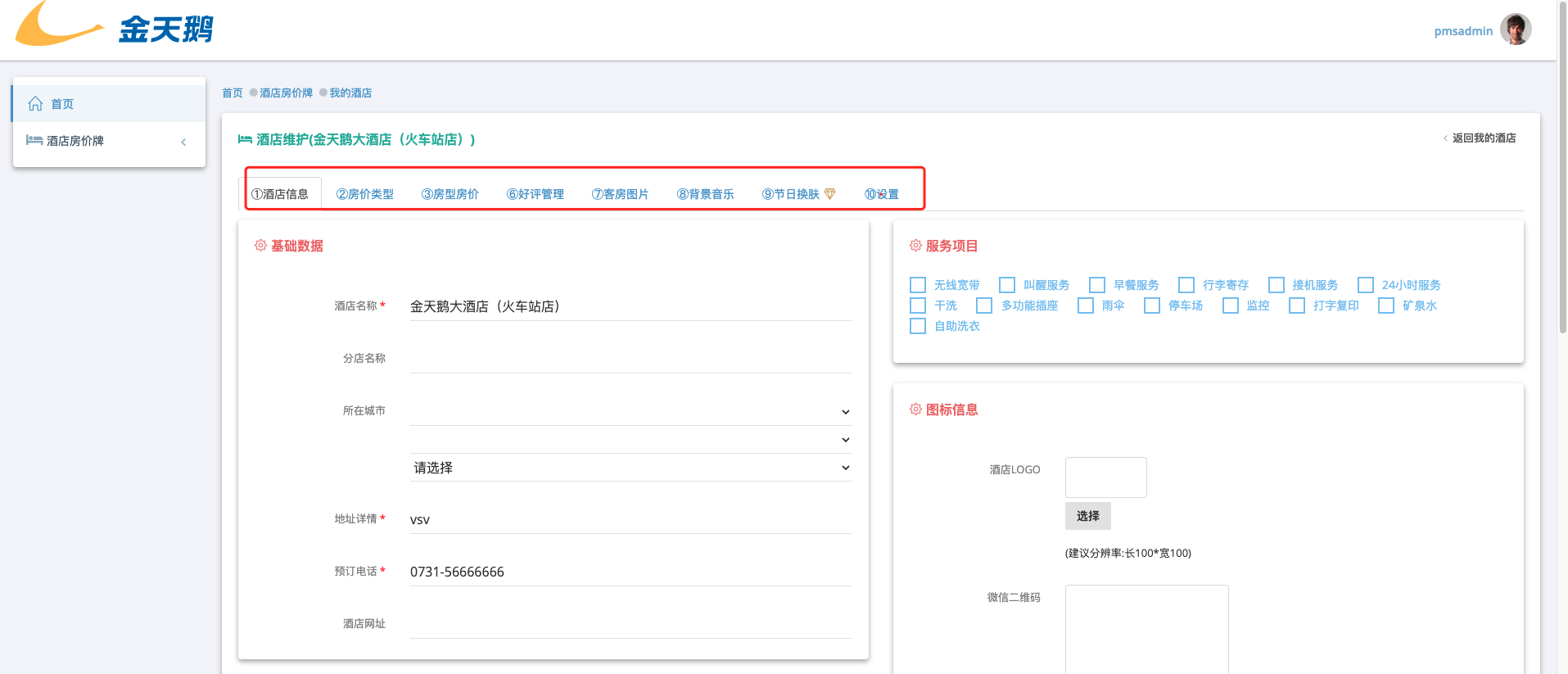
Task: Check the 雨伞 checkbox
Action: click(x=1086, y=305)
